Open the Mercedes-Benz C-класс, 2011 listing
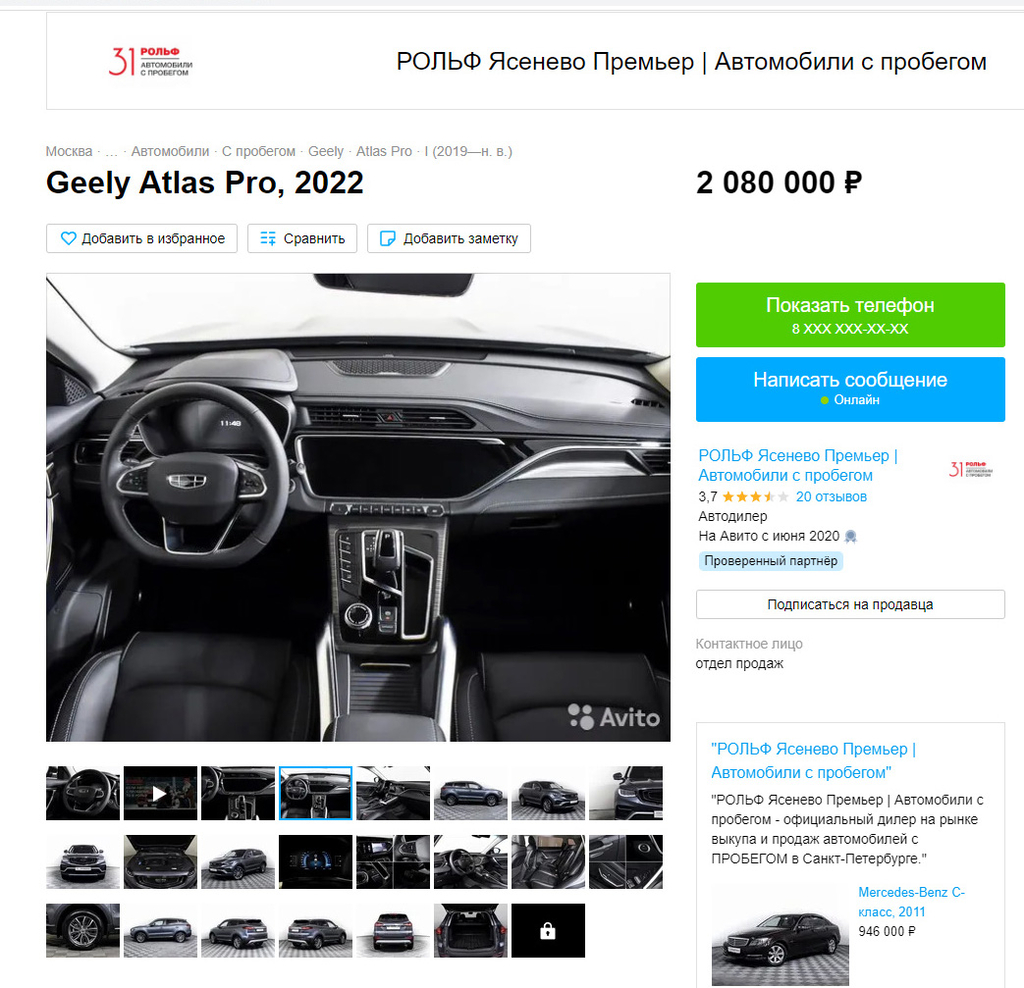 point(911,902)
